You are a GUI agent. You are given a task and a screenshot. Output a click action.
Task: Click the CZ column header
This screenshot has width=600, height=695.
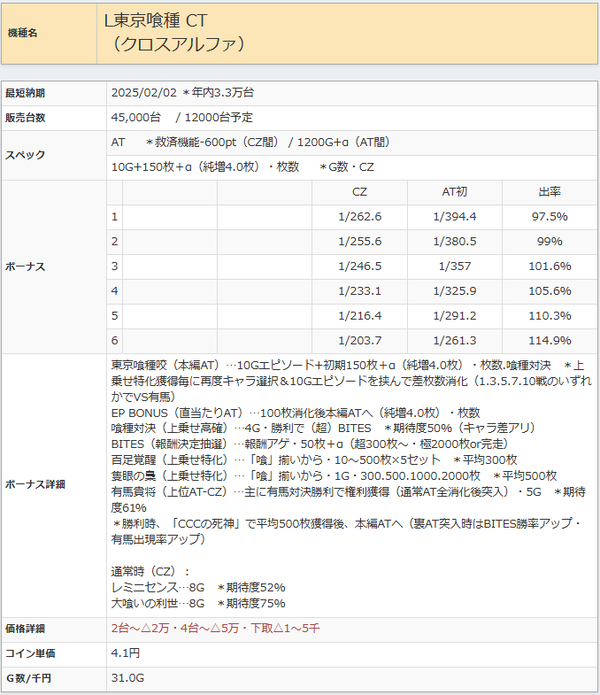(359, 192)
